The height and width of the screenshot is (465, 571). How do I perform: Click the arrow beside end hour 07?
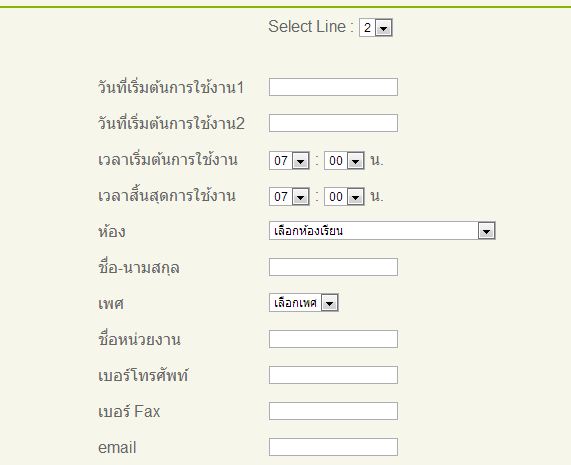tap(300, 197)
